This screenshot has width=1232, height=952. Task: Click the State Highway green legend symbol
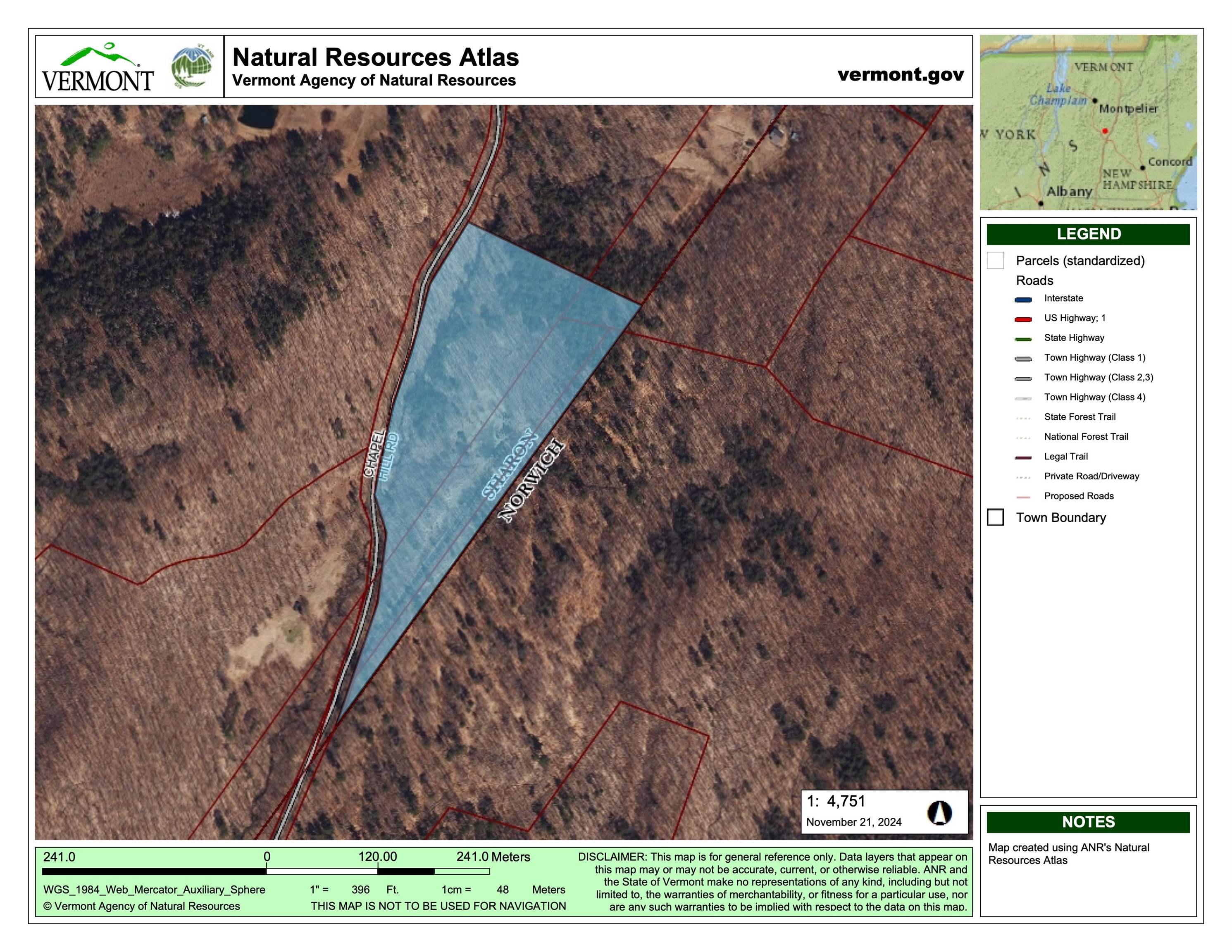coord(1023,339)
